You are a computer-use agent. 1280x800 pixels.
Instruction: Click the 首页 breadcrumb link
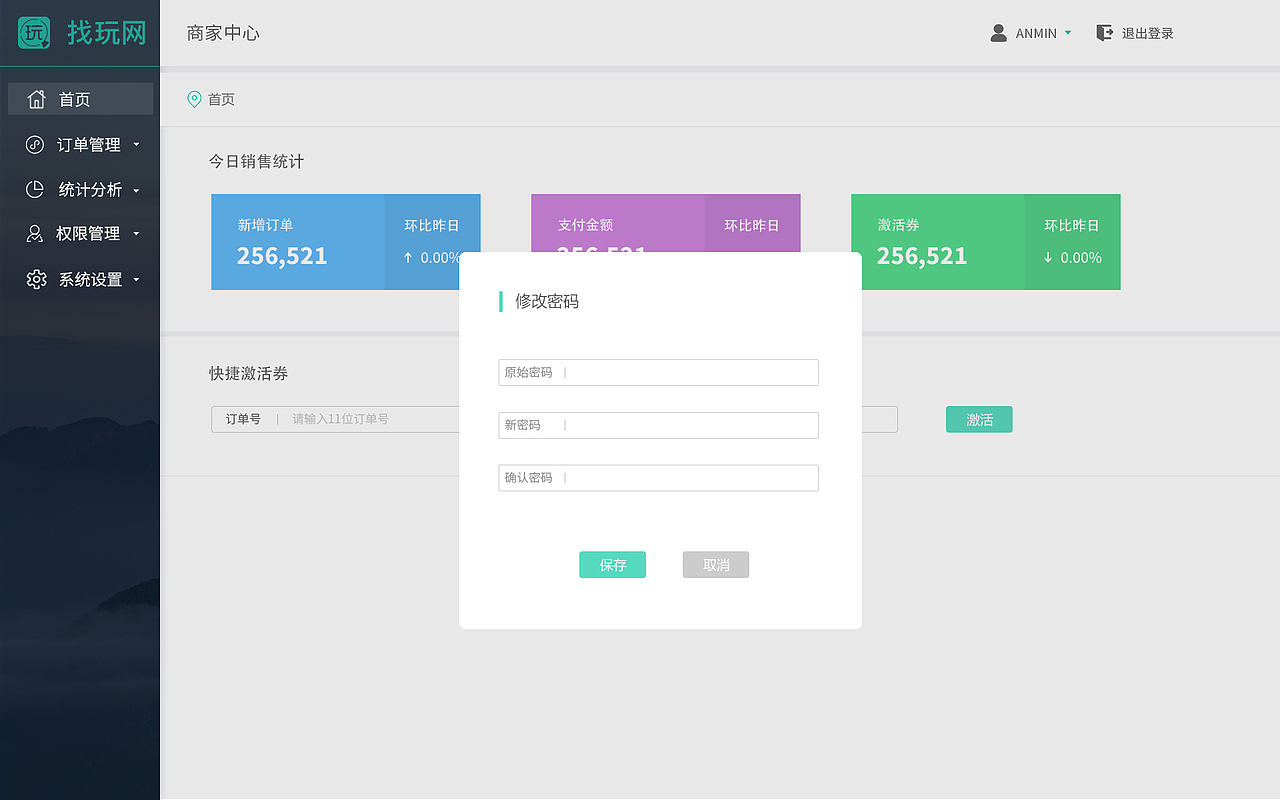pyautogui.click(x=221, y=99)
